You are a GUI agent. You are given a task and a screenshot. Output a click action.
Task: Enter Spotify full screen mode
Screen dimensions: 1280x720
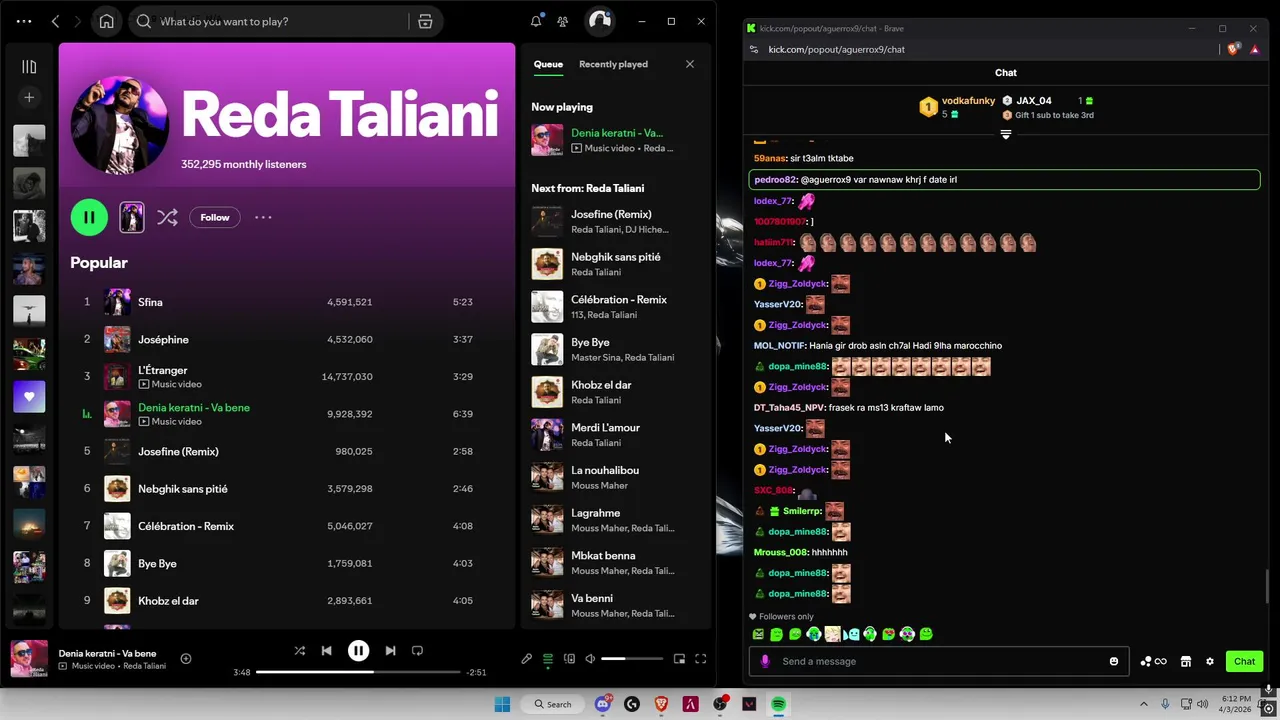click(700, 658)
